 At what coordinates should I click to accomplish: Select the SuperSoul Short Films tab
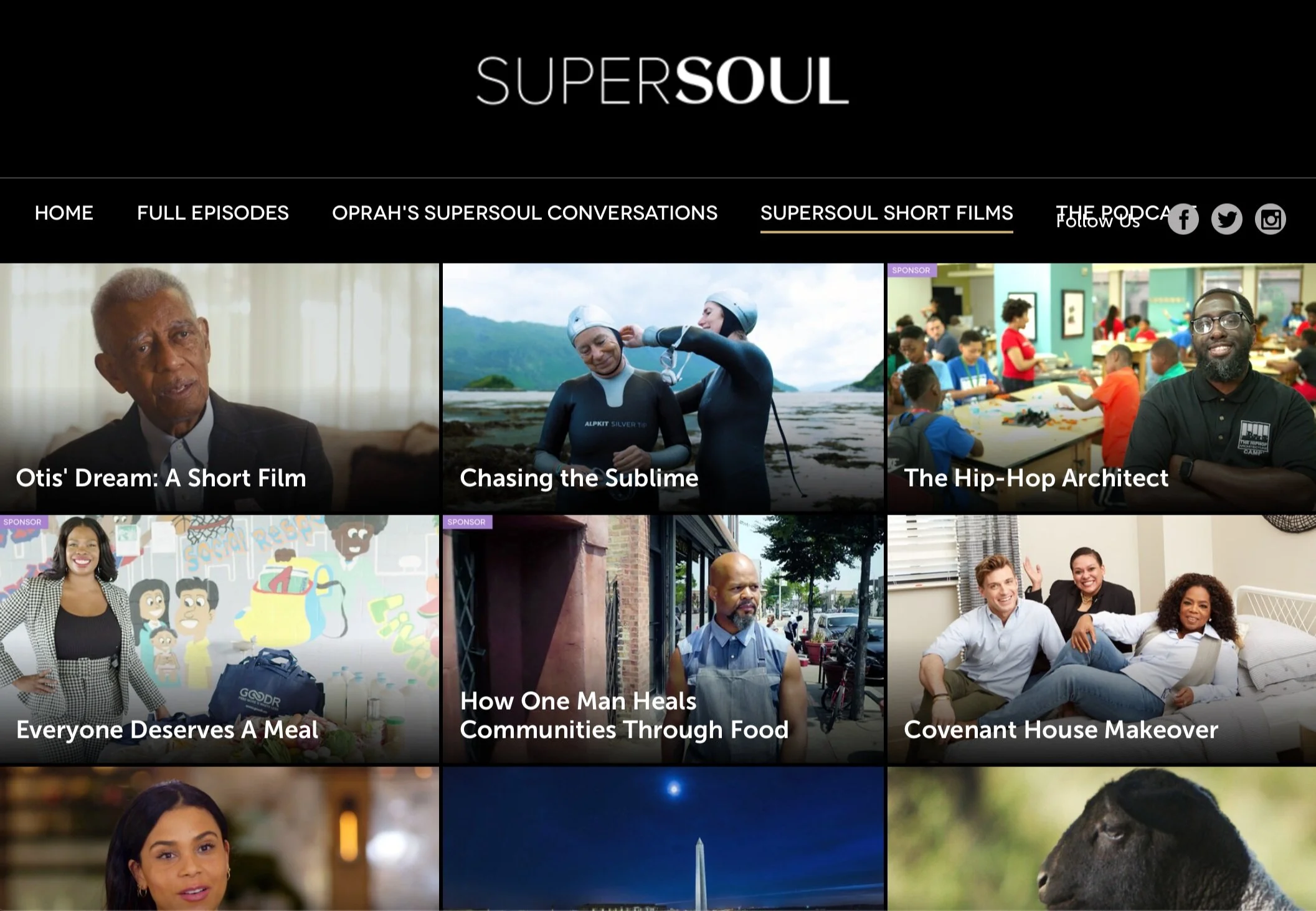[x=886, y=213]
